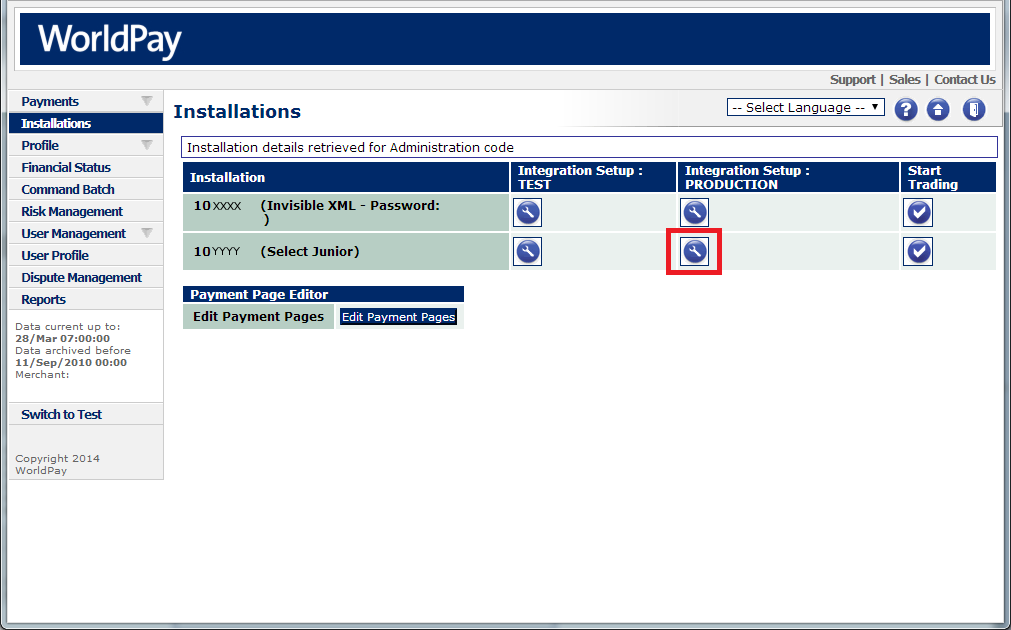Open TEST integration setup for Select Junior

point(527,251)
